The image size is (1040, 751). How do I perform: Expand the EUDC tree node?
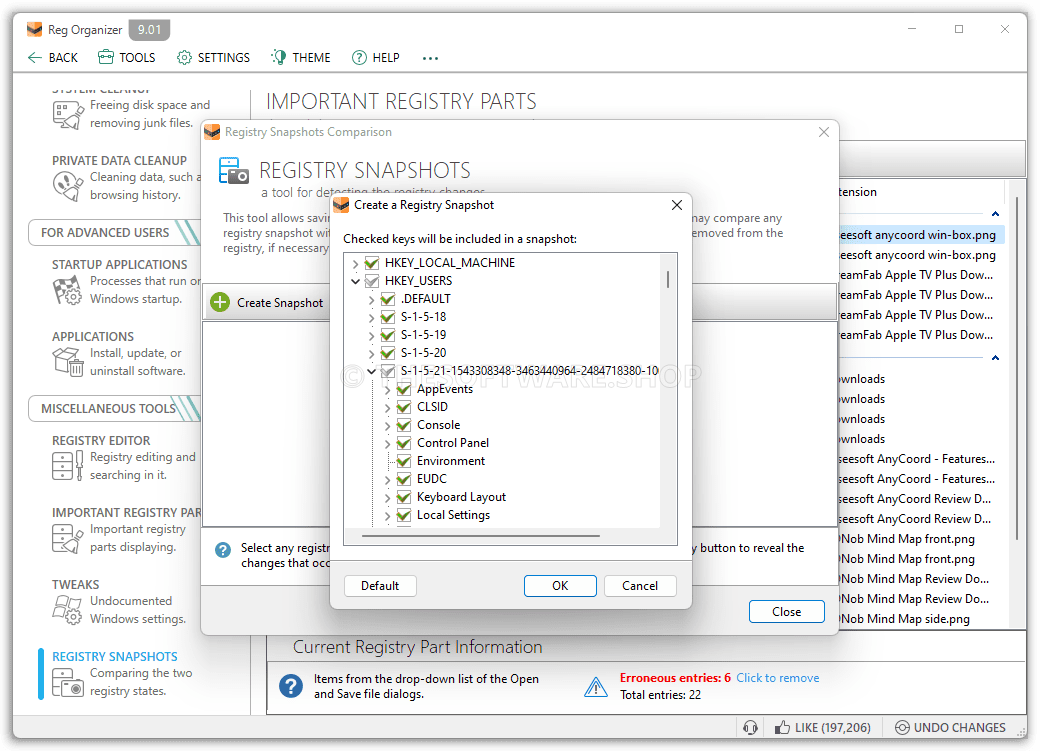(387, 479)
